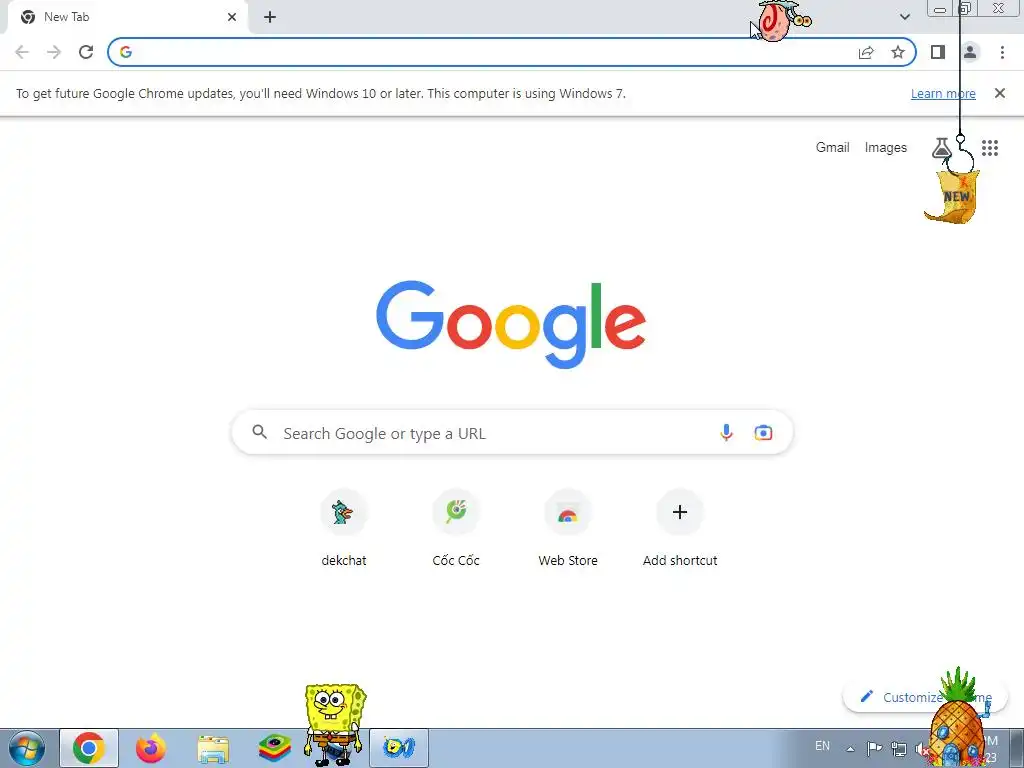Bookmark this tab with the star icon

(x=898, y=52)
